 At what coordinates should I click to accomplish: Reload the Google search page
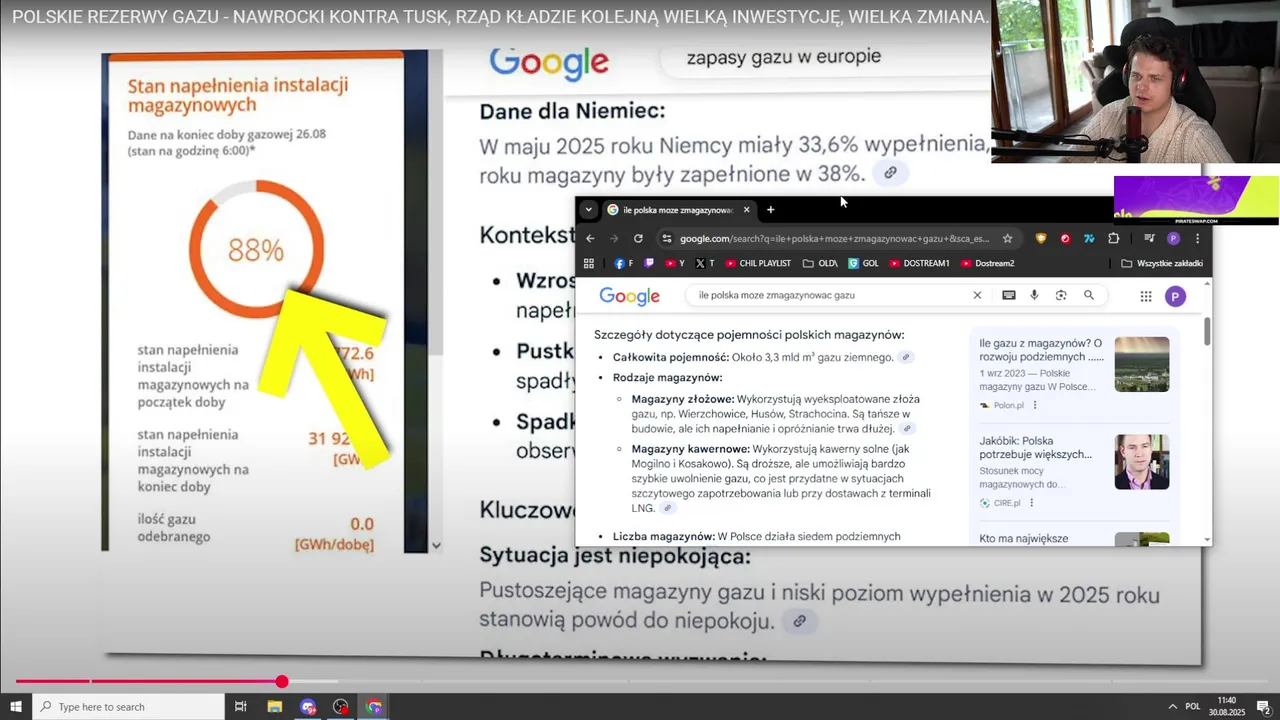pyautogui.click(x=638, y=238)
